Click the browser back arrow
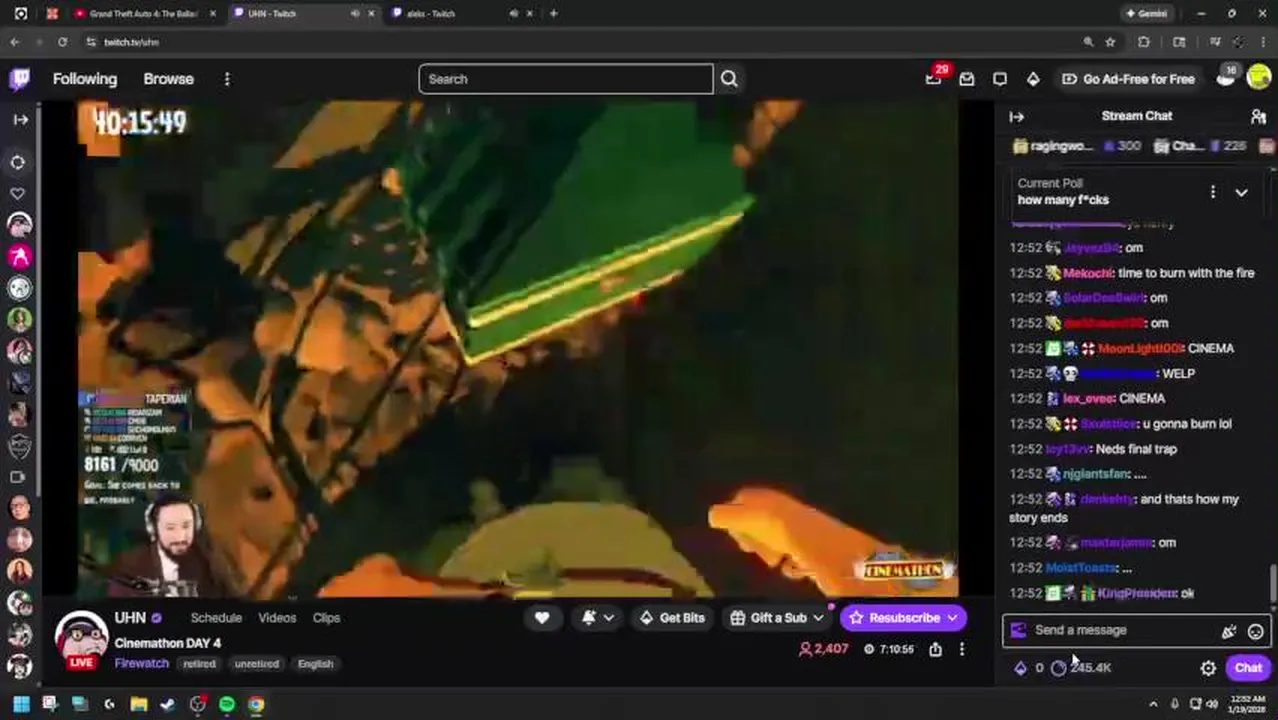Image resolution: width=1278 pixels, height=720 pixels. coord(14,42)
